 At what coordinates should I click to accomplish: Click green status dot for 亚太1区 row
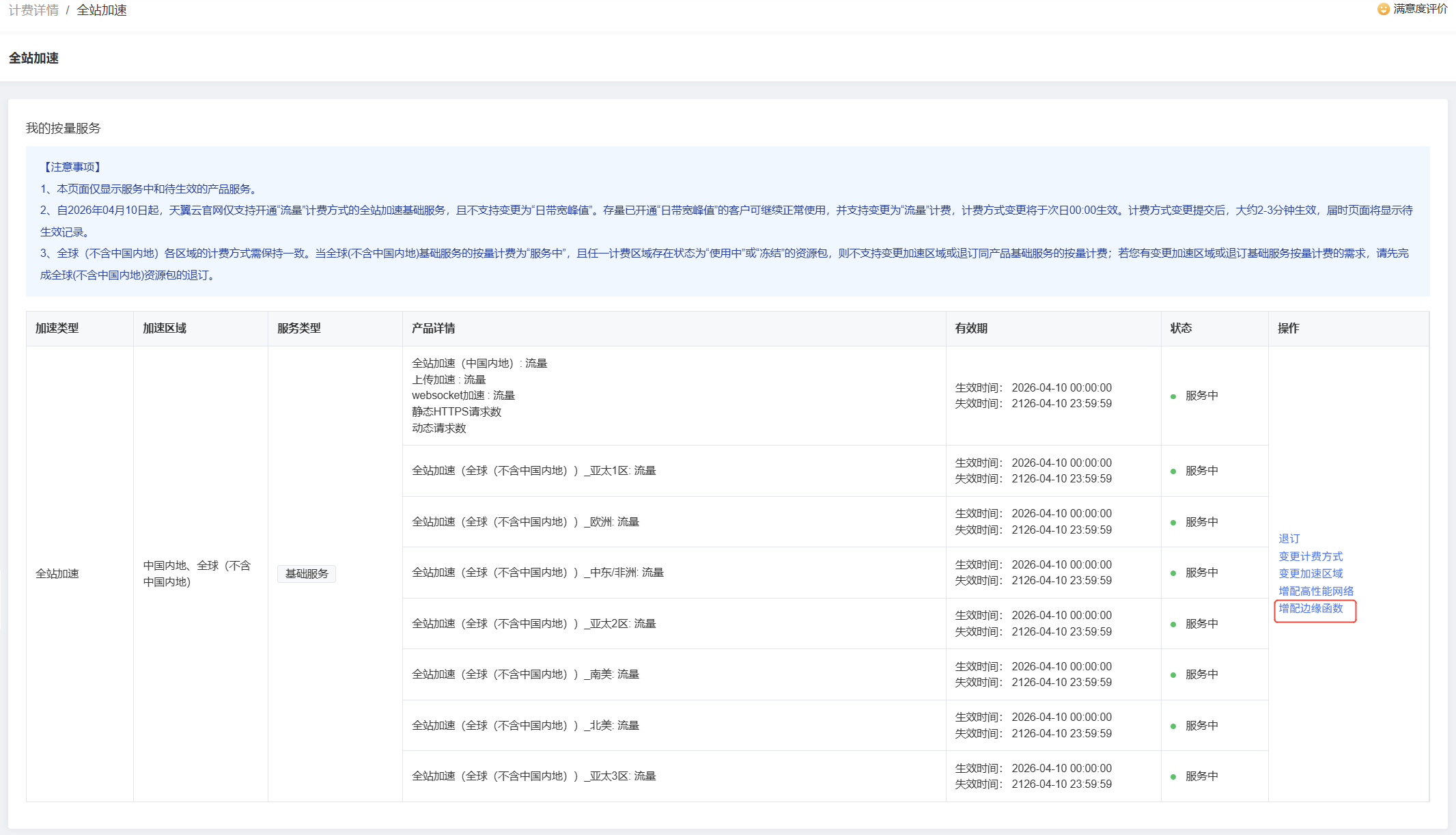1173,471
